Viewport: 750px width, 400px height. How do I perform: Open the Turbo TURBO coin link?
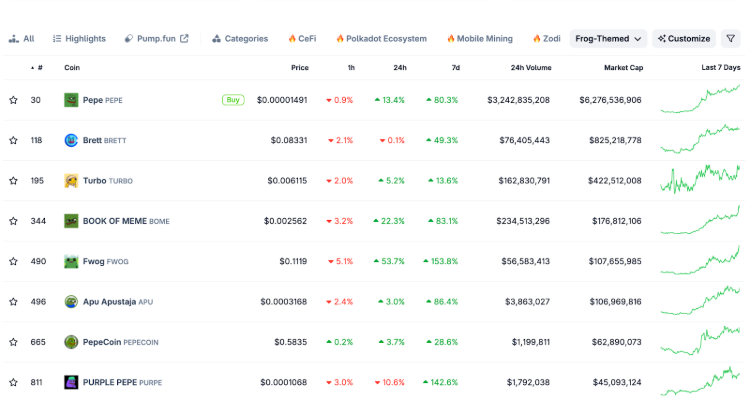click(x=108, y=181)
